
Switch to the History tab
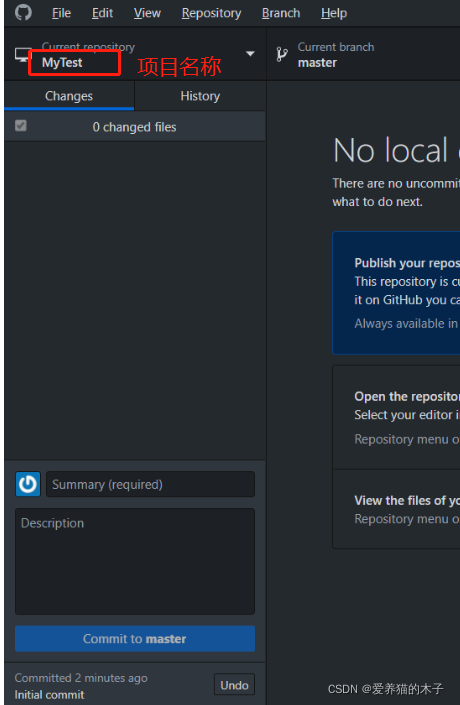200,96
